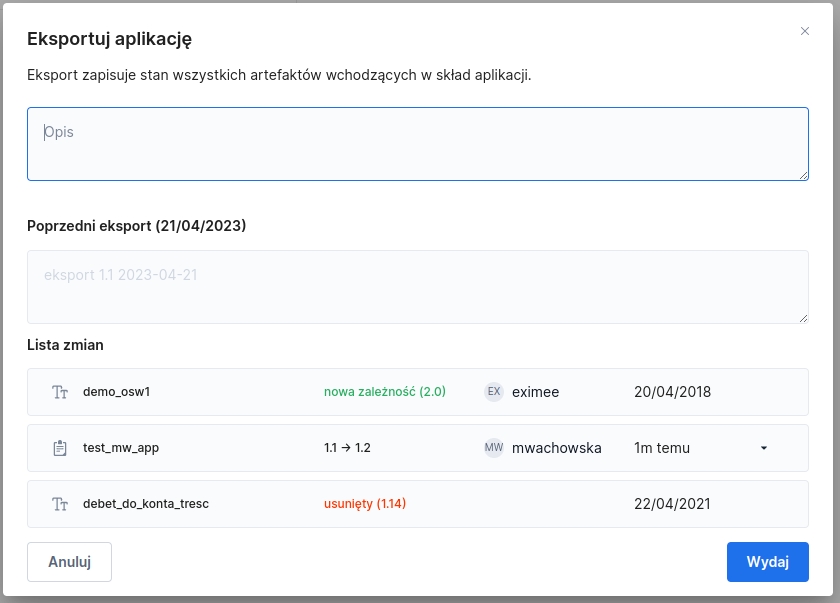The image size is (840, 603).
Task: Focus the Opis description text area
Action: pyautogui.click(x=417, y=144)
